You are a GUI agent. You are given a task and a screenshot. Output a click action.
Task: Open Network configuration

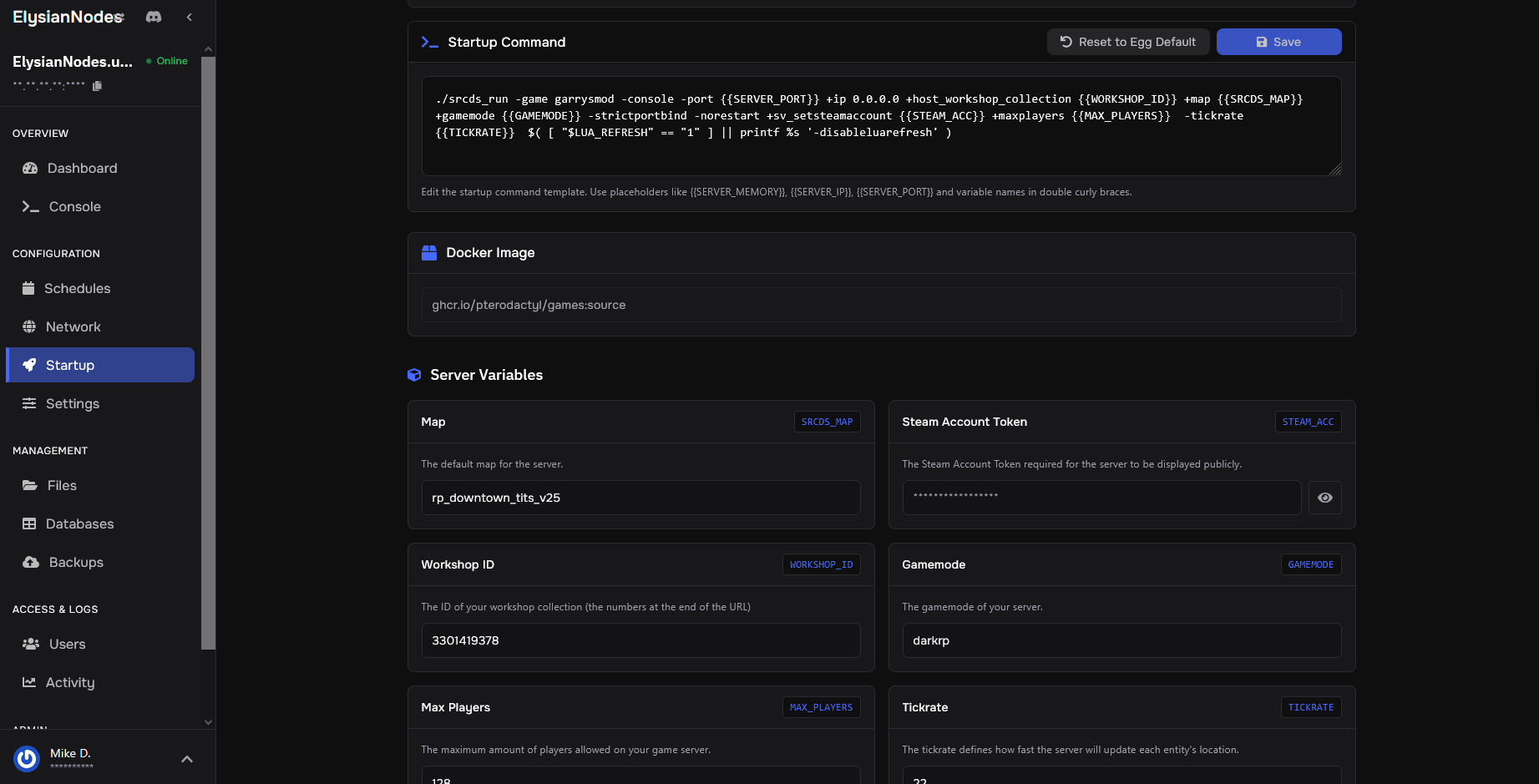pos(100,326)
